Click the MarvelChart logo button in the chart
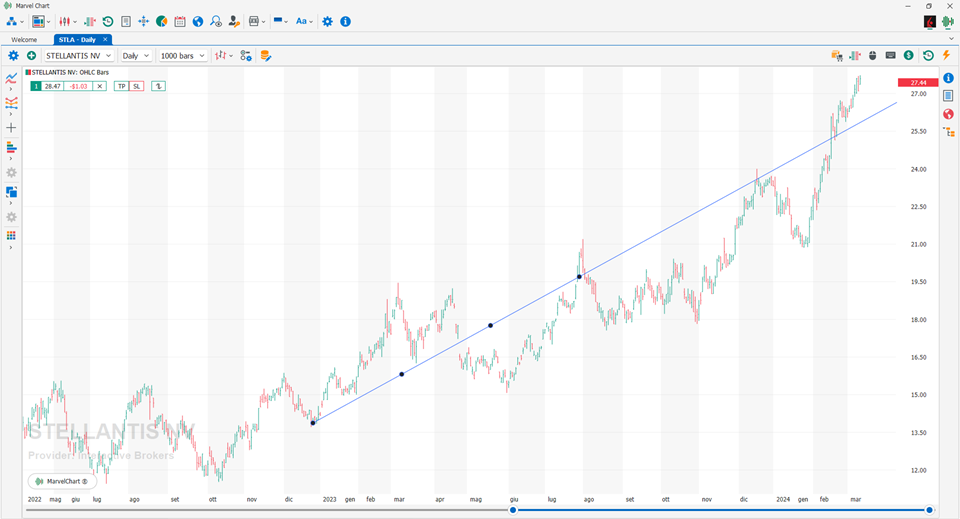960x519 pixels. [62, 482]
